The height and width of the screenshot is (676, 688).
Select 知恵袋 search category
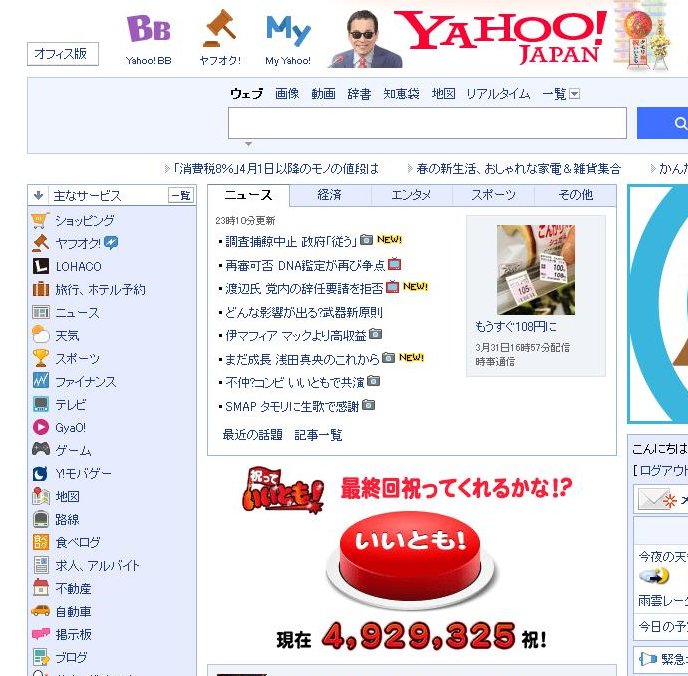point(401,93)
